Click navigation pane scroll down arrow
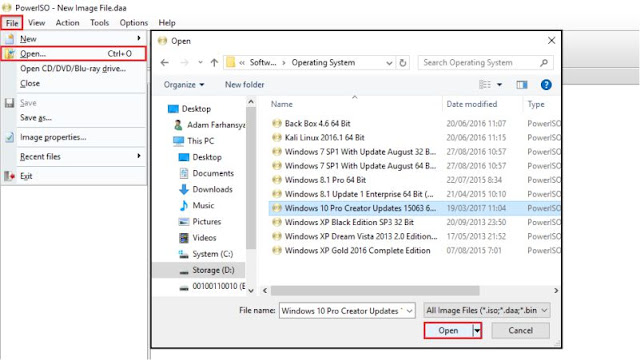The image size is (640, 360). click(251, 291)
